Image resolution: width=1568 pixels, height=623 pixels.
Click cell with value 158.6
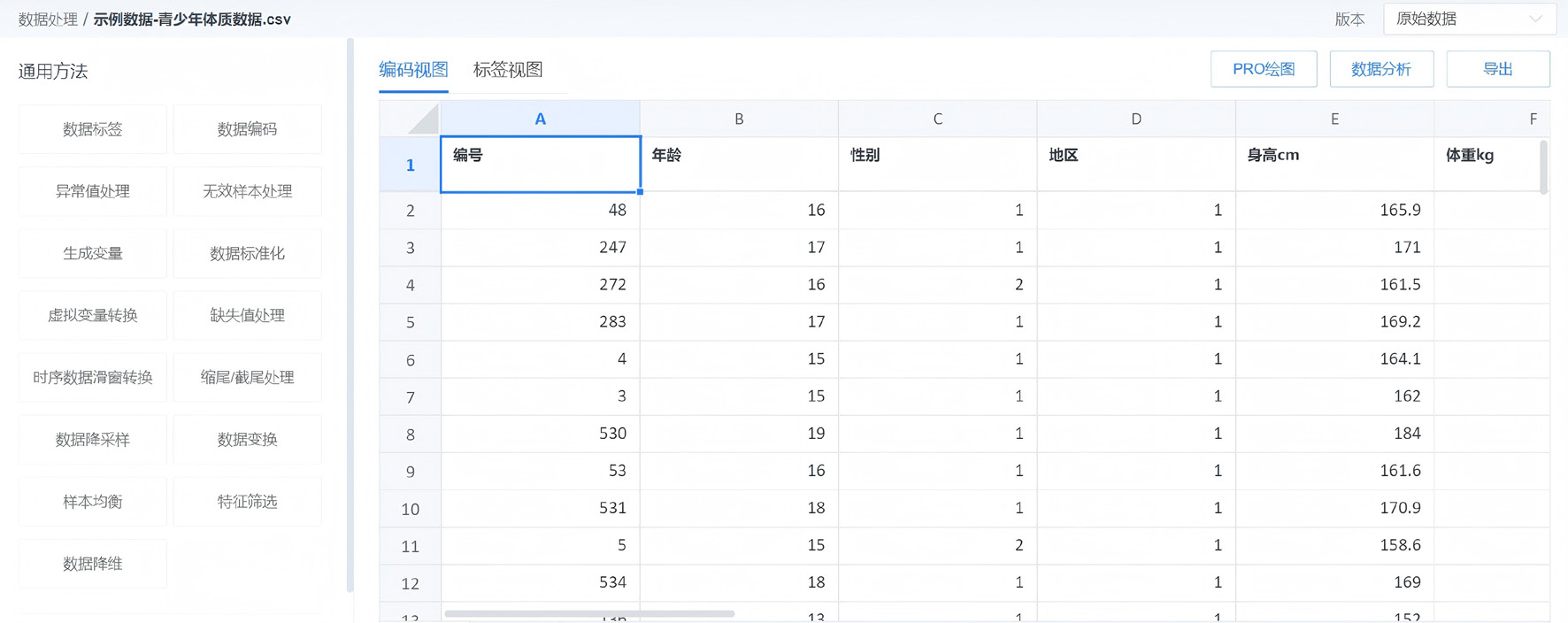(x=1334, y=545)
